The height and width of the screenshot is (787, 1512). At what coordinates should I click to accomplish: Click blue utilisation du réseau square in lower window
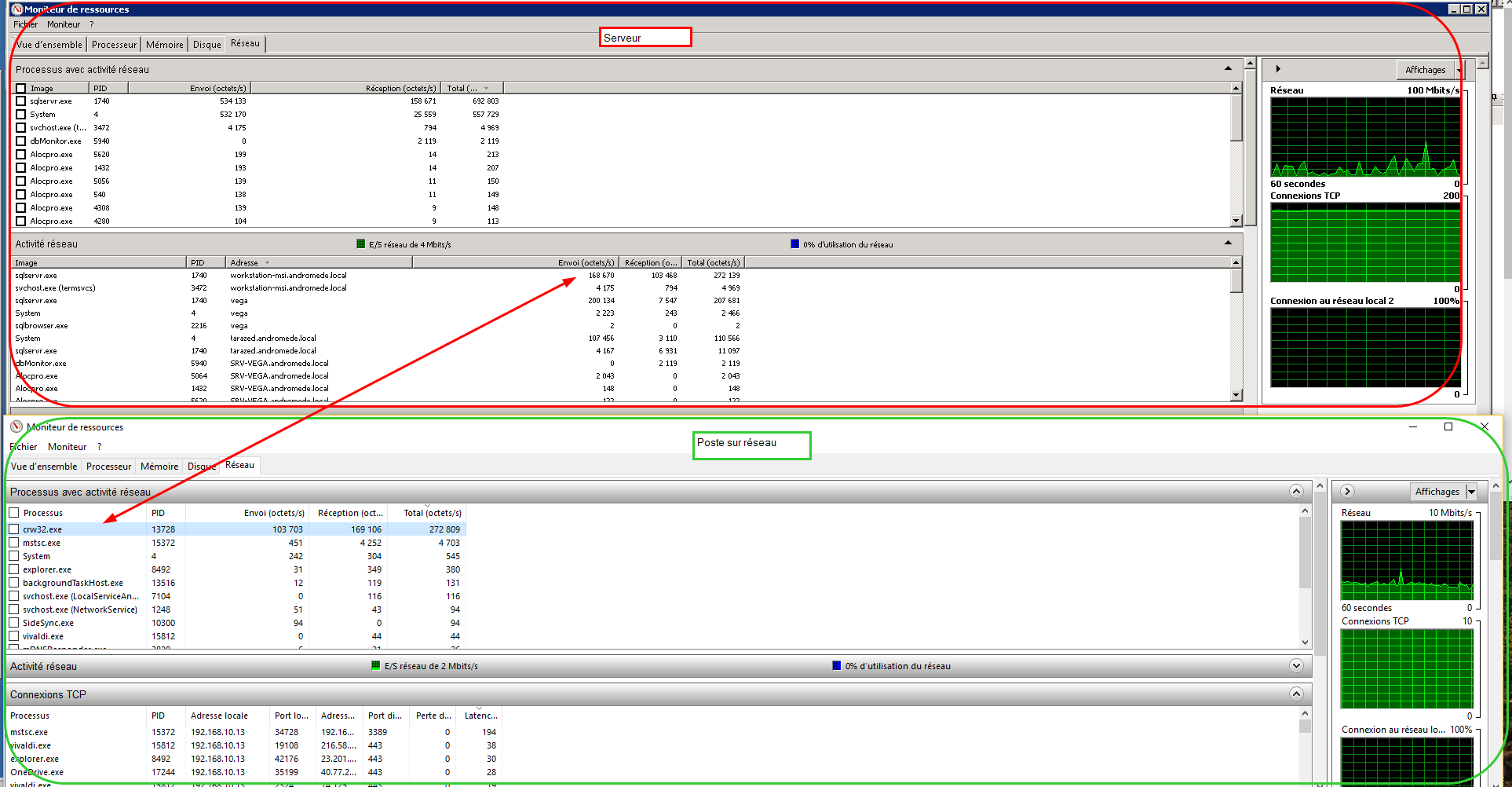(836, 666)
